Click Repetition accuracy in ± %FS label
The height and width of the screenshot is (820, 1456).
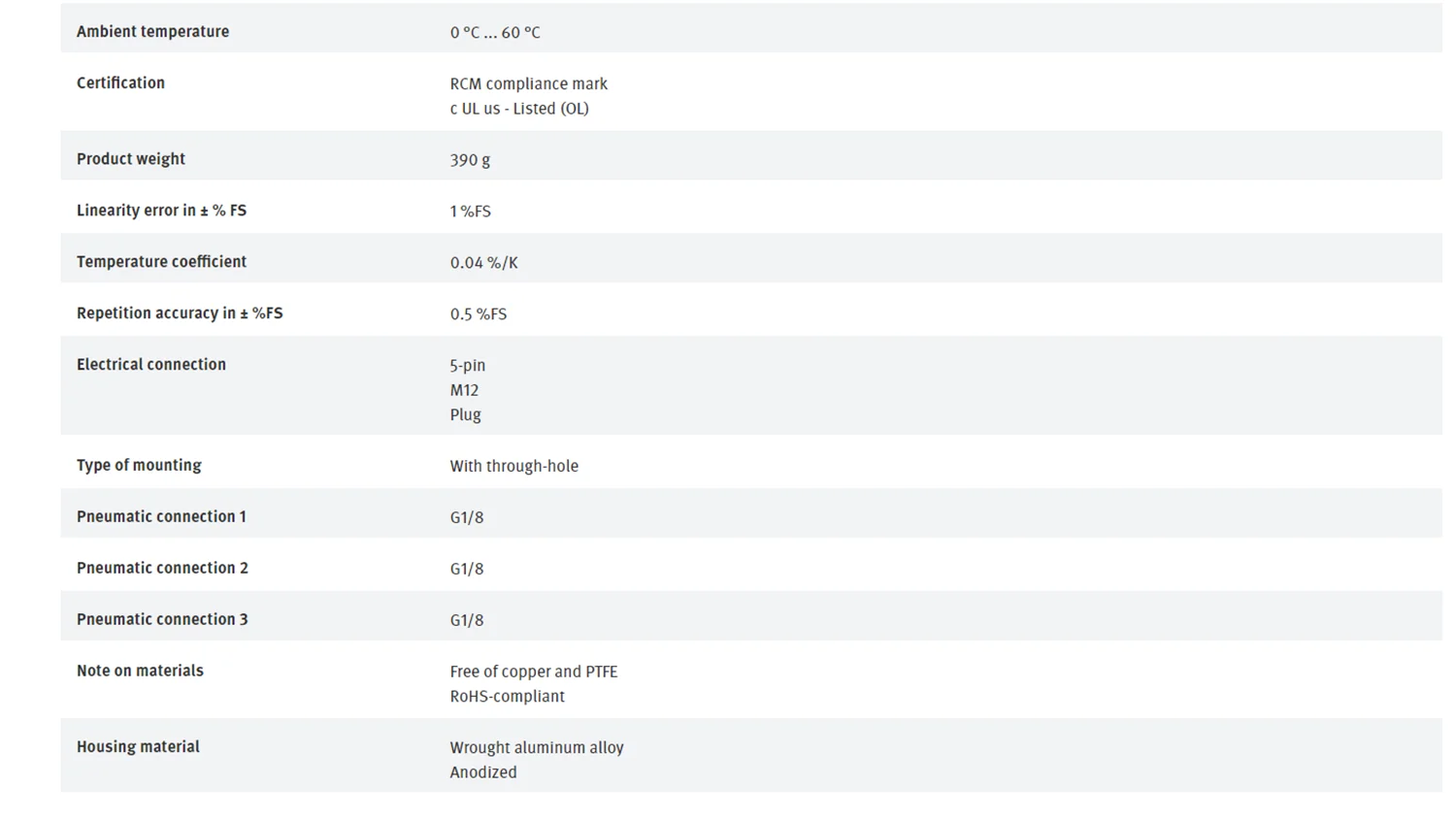coord(180,312)
